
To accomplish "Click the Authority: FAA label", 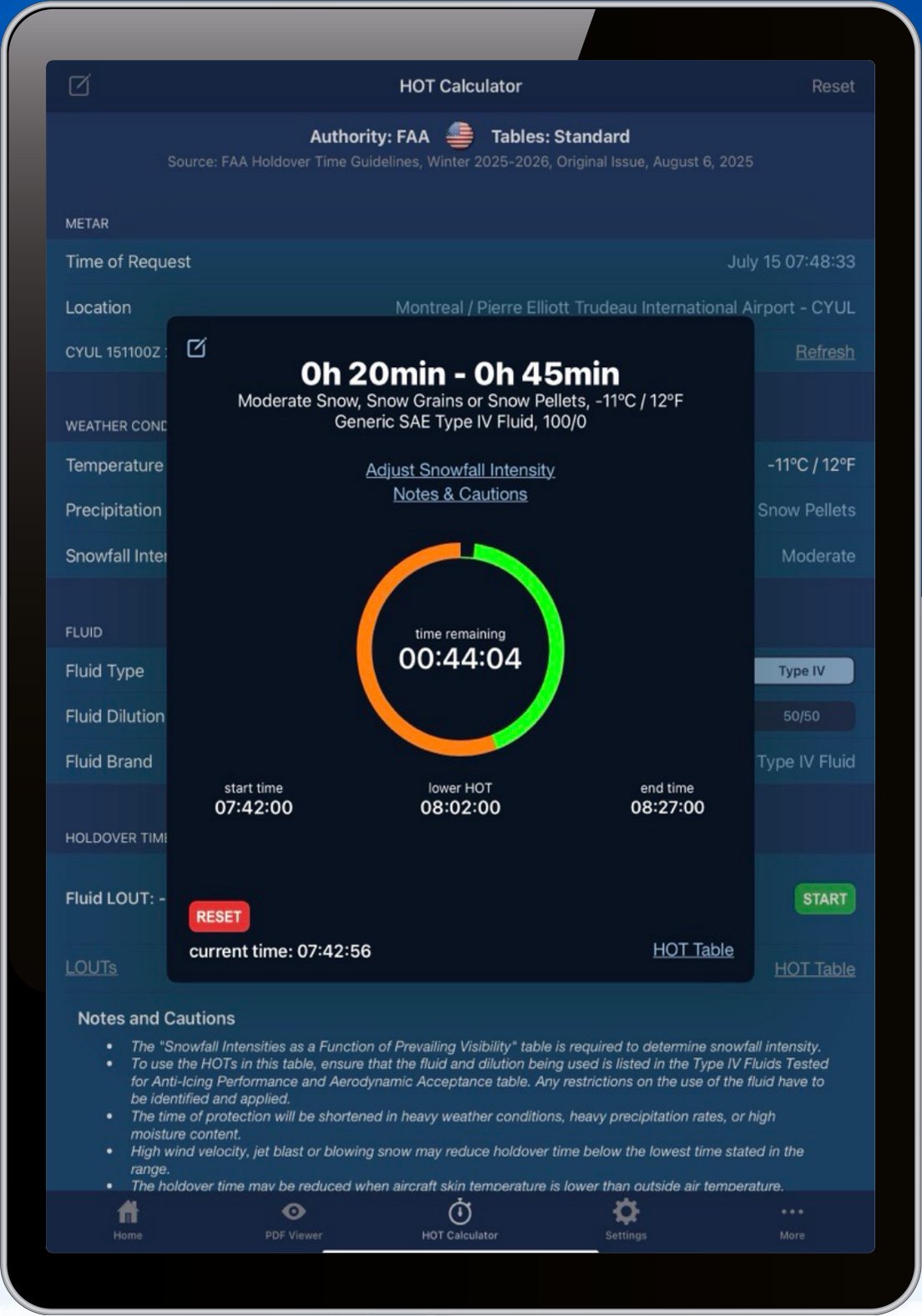I will (x=369, y=136).
